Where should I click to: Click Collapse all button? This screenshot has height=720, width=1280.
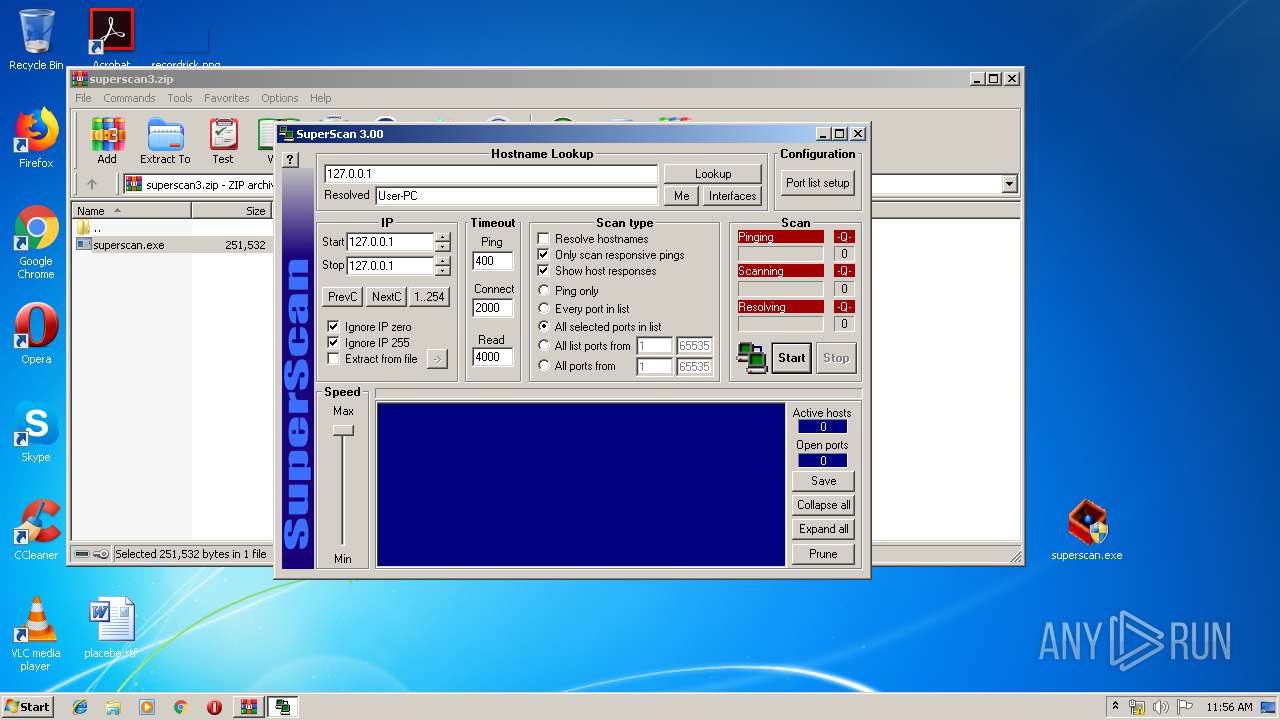click(x=824, y=505)
